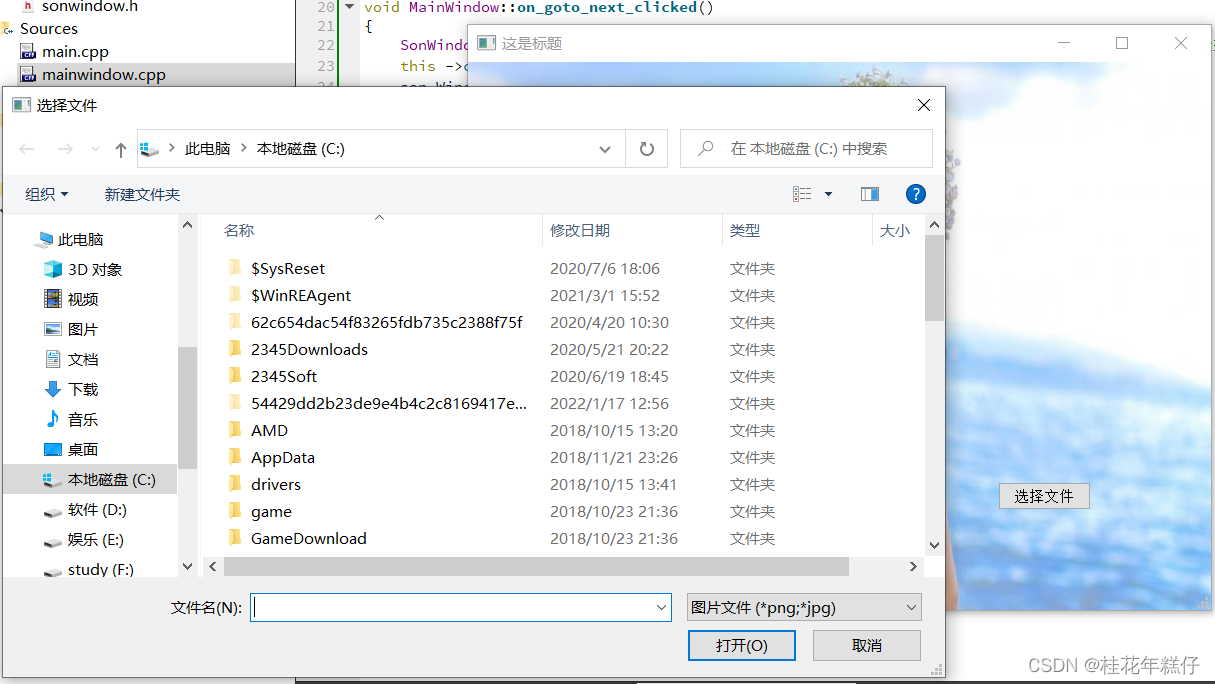The image size is (1215, 684).
Task: Click the chevron before 此电脑 in address bar
Action: tap(172, 148)
